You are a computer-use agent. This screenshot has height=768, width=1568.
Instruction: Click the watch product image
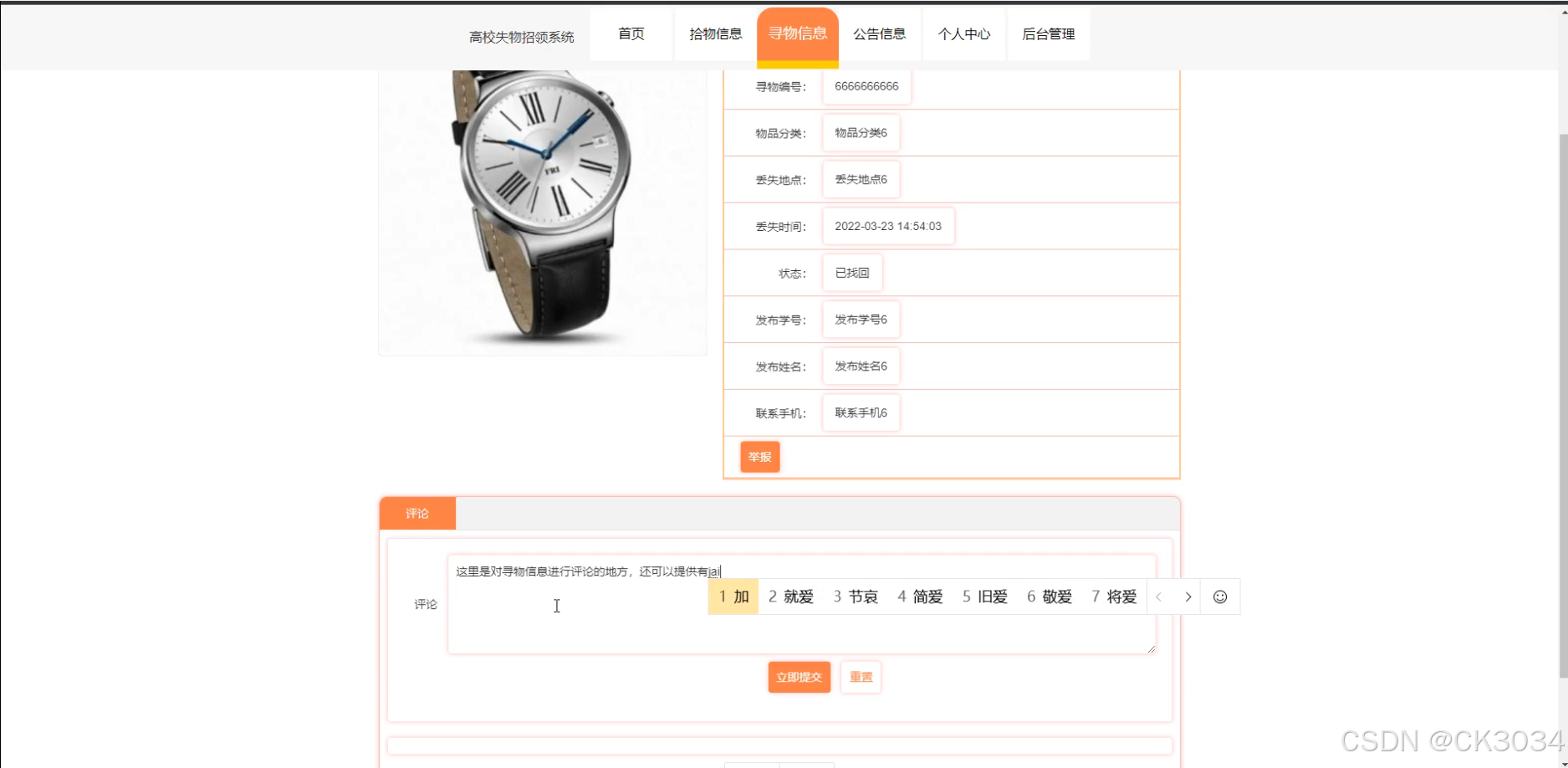coord(543,212)
